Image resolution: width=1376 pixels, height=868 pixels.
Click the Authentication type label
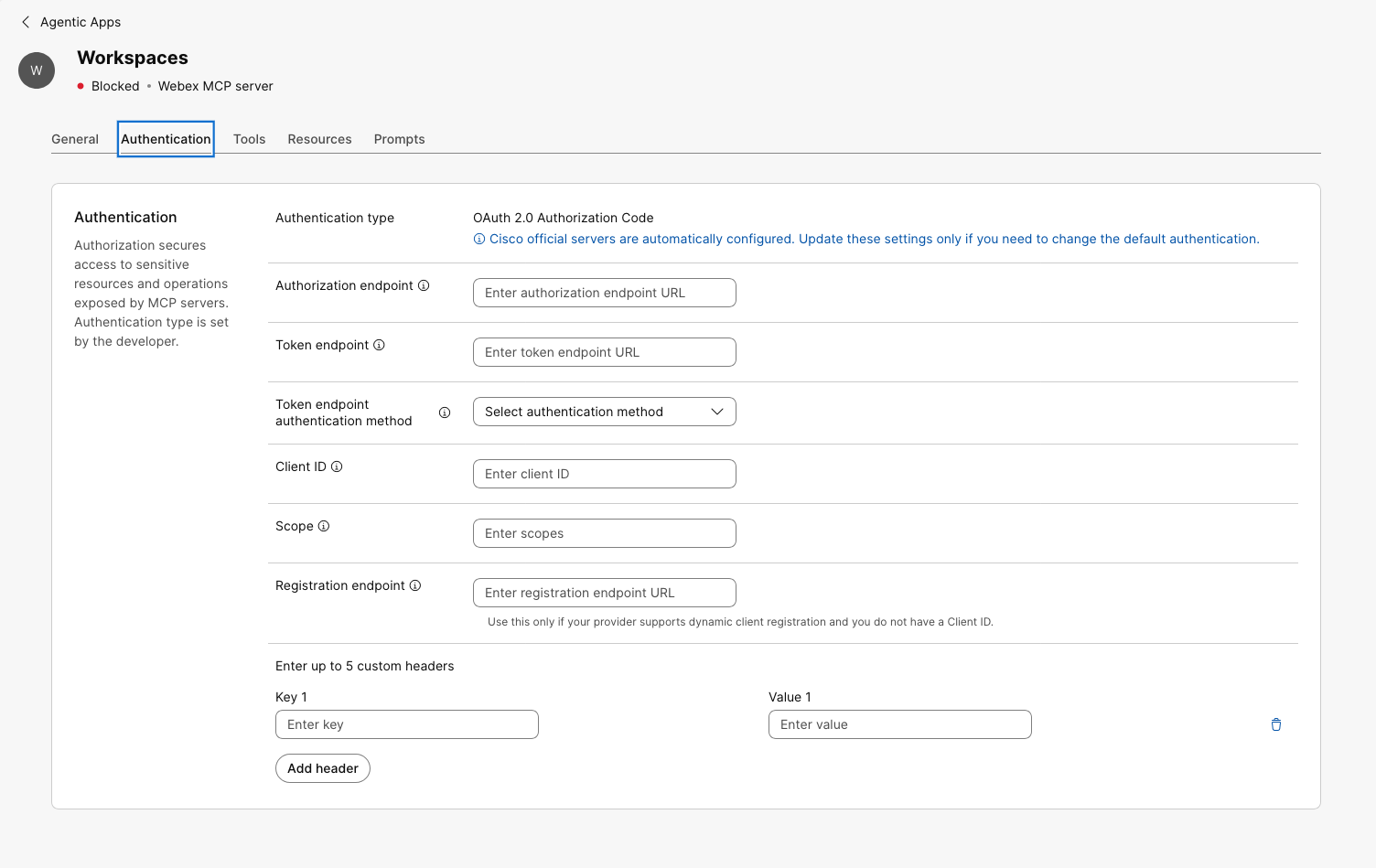[x=335, y=218]
